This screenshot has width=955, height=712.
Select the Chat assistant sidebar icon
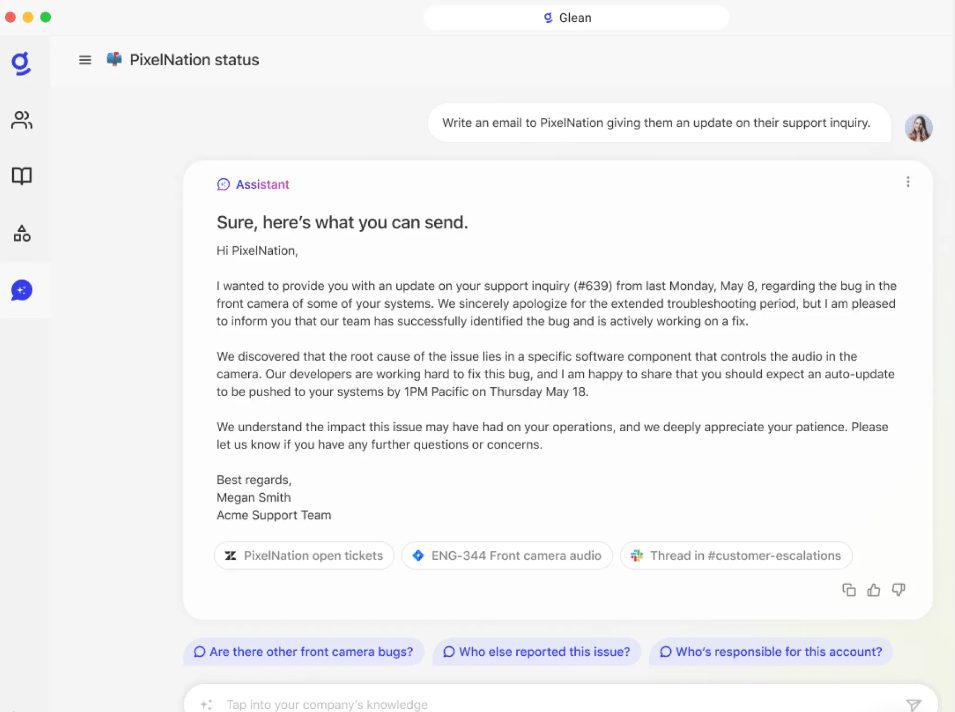pos(21,290)
